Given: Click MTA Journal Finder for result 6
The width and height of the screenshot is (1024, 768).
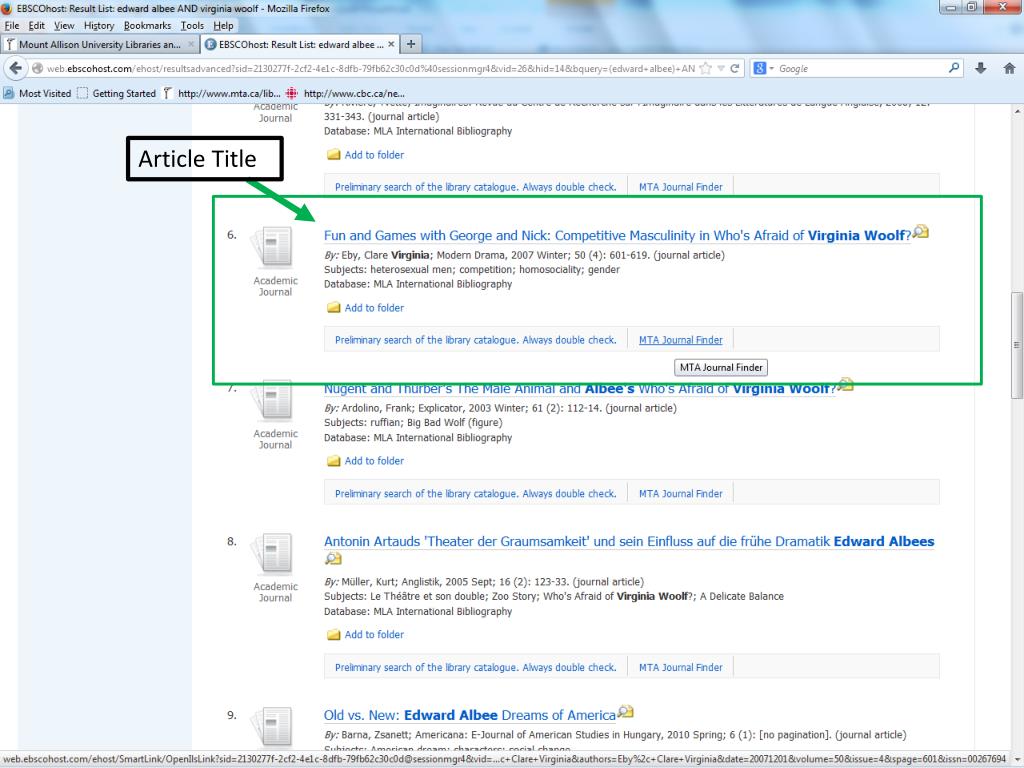Looking at the screenshot, I should 680,340.
